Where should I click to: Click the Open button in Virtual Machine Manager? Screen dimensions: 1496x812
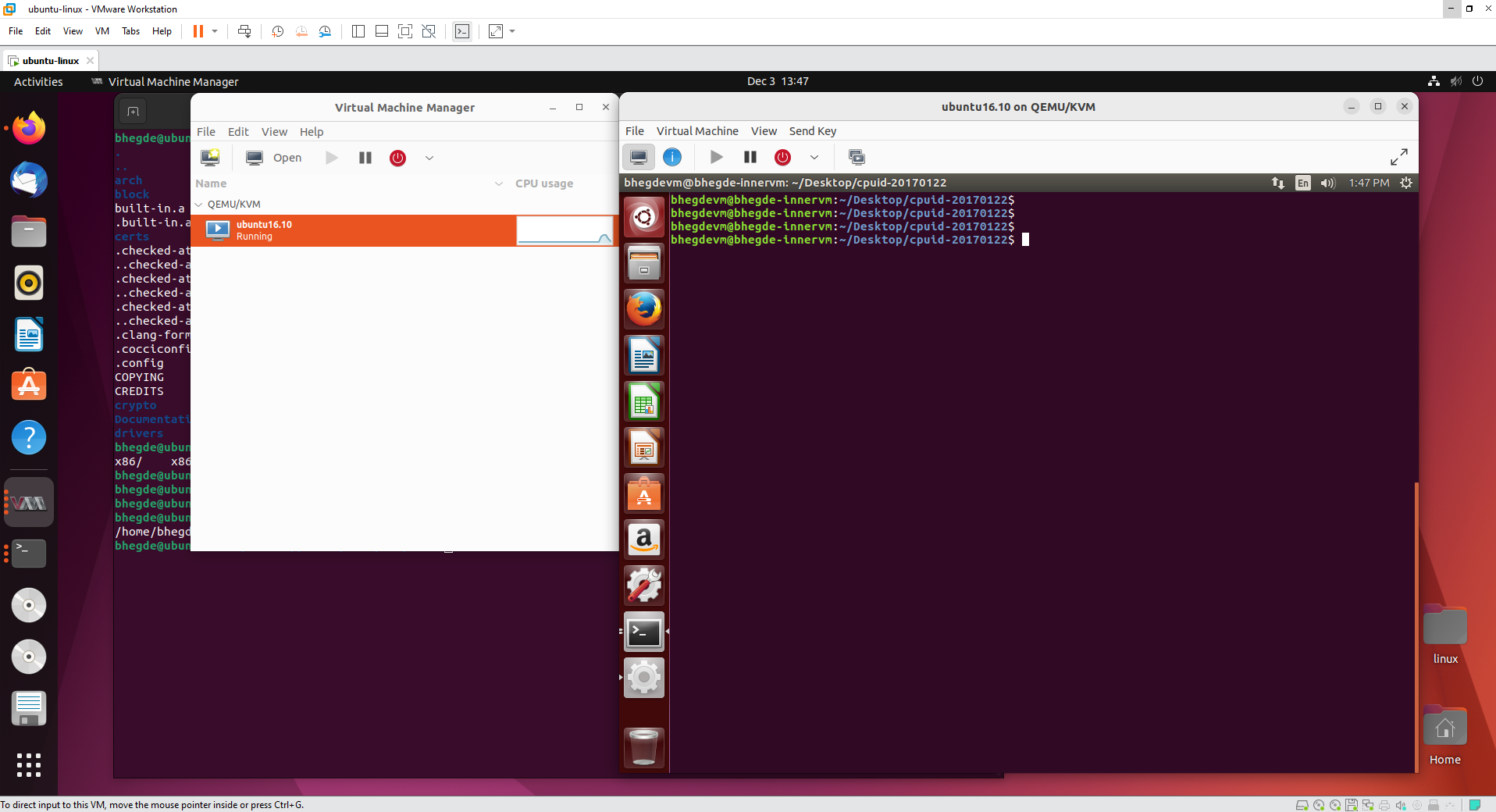tap(274, 158)
